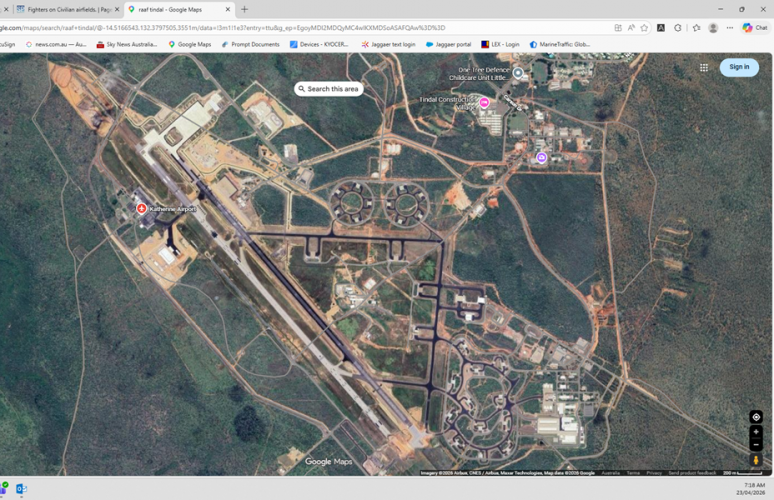774x500 pixels.
Task: Click the Katherine Airport map pin
Action: point(142,209)
